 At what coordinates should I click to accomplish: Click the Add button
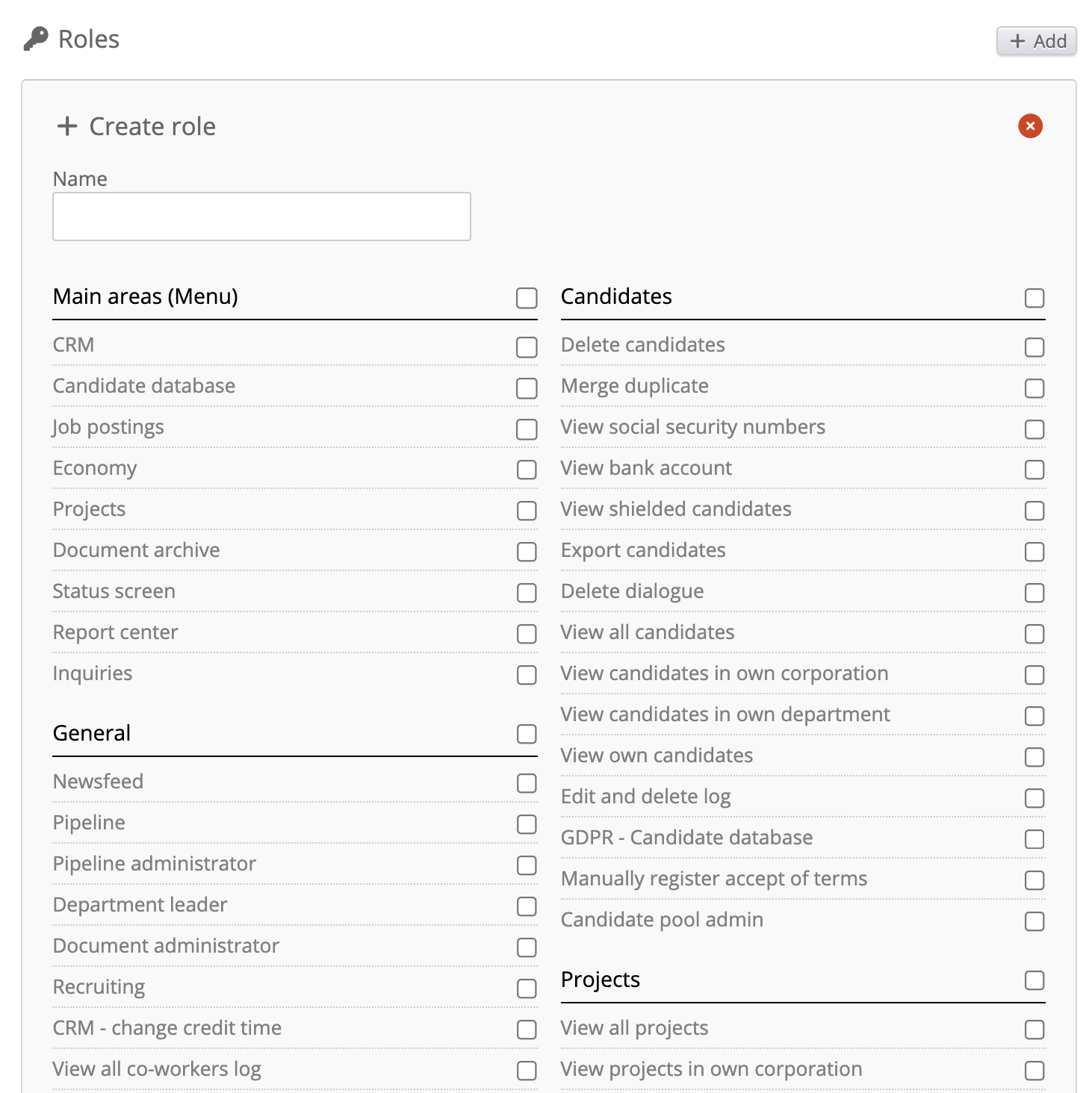pyautogui.click(x=1036, y=41)
